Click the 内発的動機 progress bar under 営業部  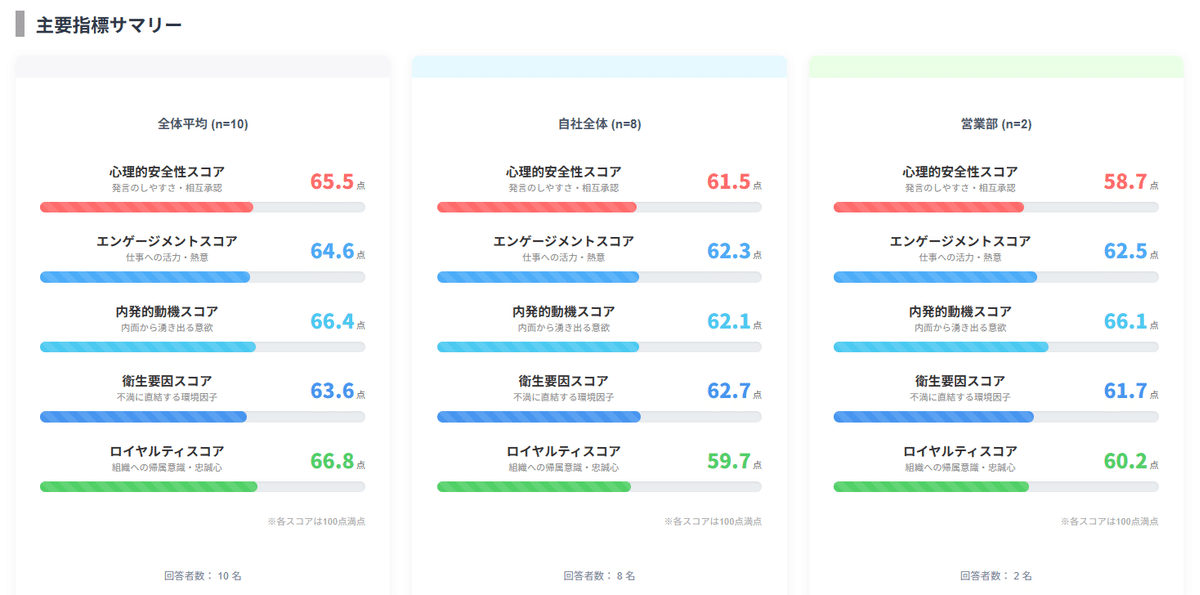coord(941,347)
